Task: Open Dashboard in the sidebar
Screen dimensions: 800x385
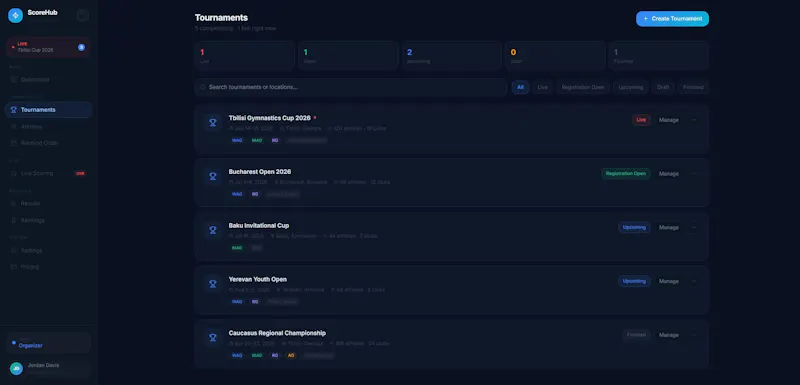Action: 48,80
